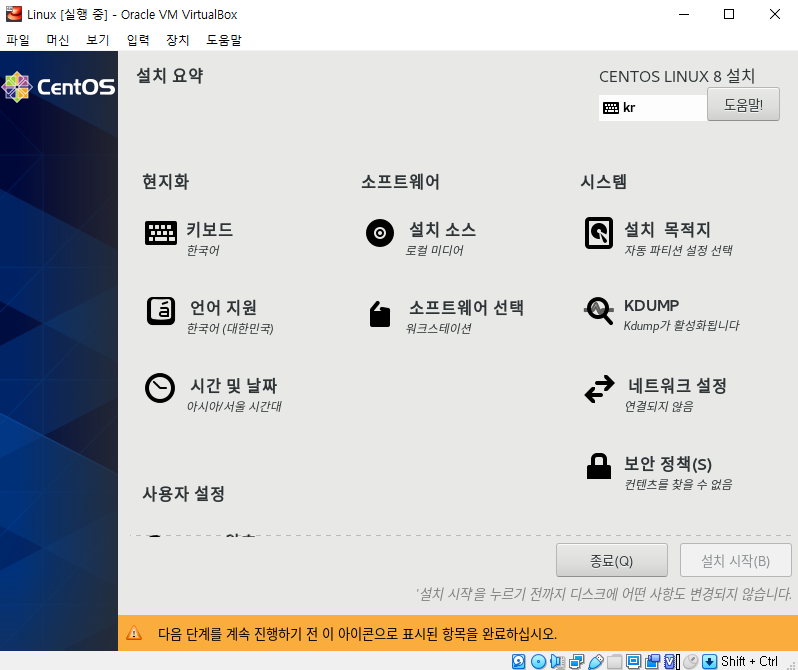
Task: Open the 소프트웨어 선택 package icon
Action: tap(380, 314)
